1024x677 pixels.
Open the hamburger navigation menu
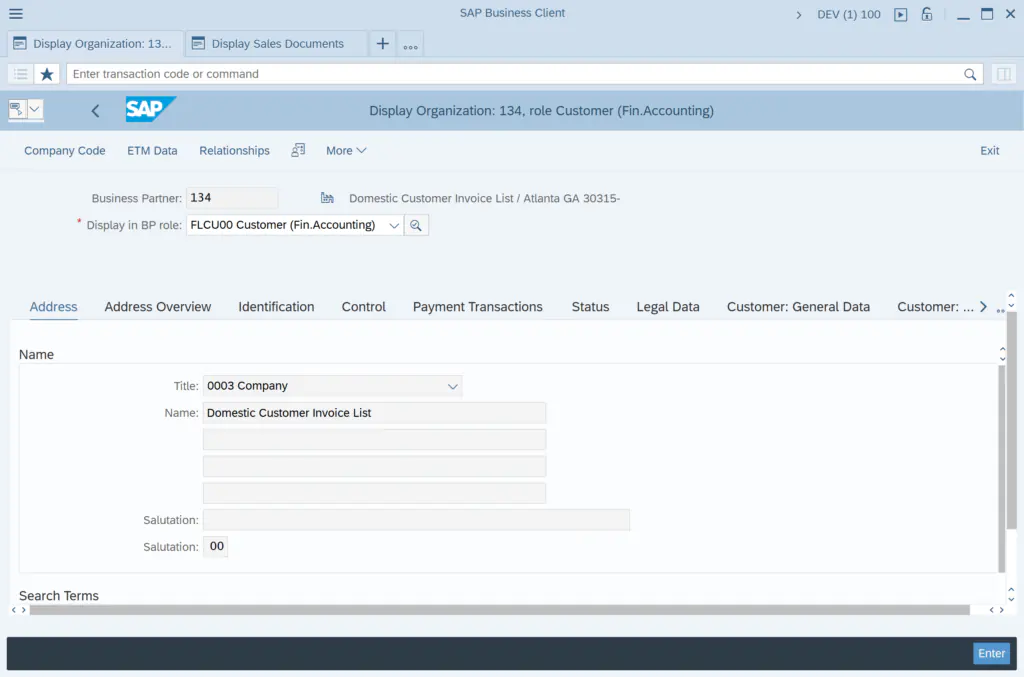[16, 14]
